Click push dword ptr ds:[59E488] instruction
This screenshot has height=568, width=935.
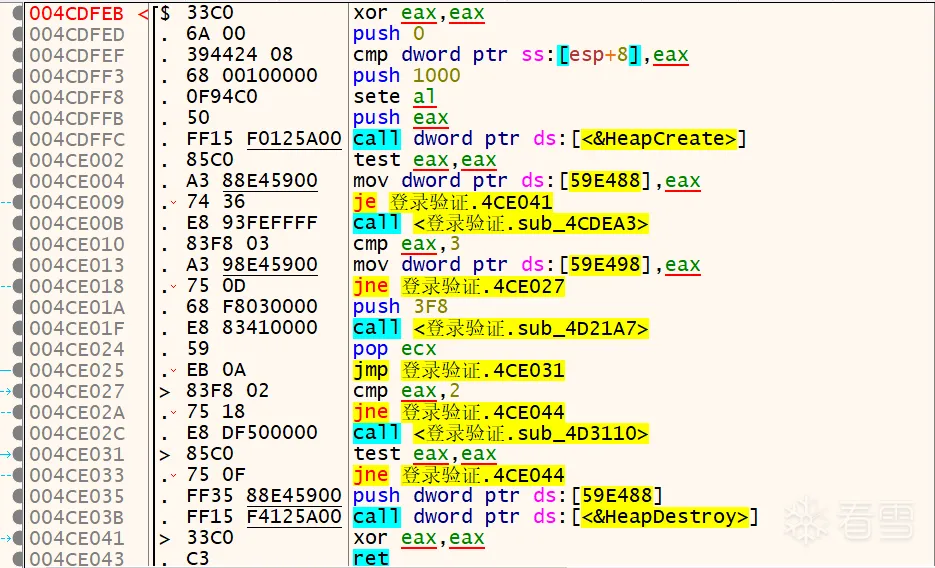507,496
